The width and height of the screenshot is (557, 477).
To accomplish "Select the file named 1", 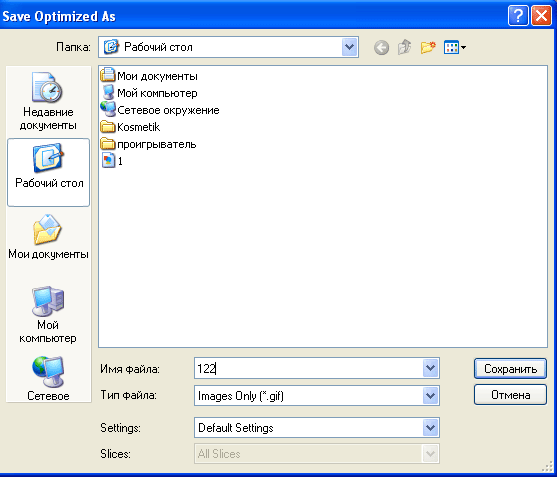I will pos(112,161).
